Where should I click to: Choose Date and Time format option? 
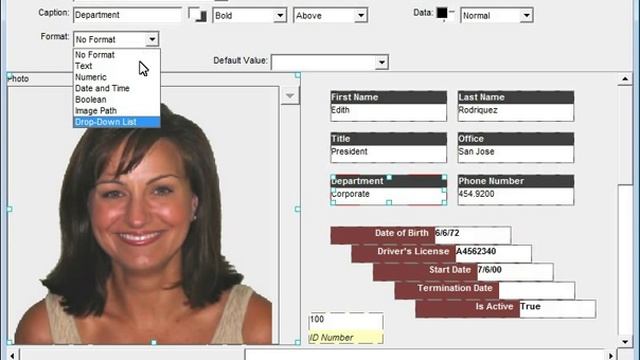click(x=117, y=88)
